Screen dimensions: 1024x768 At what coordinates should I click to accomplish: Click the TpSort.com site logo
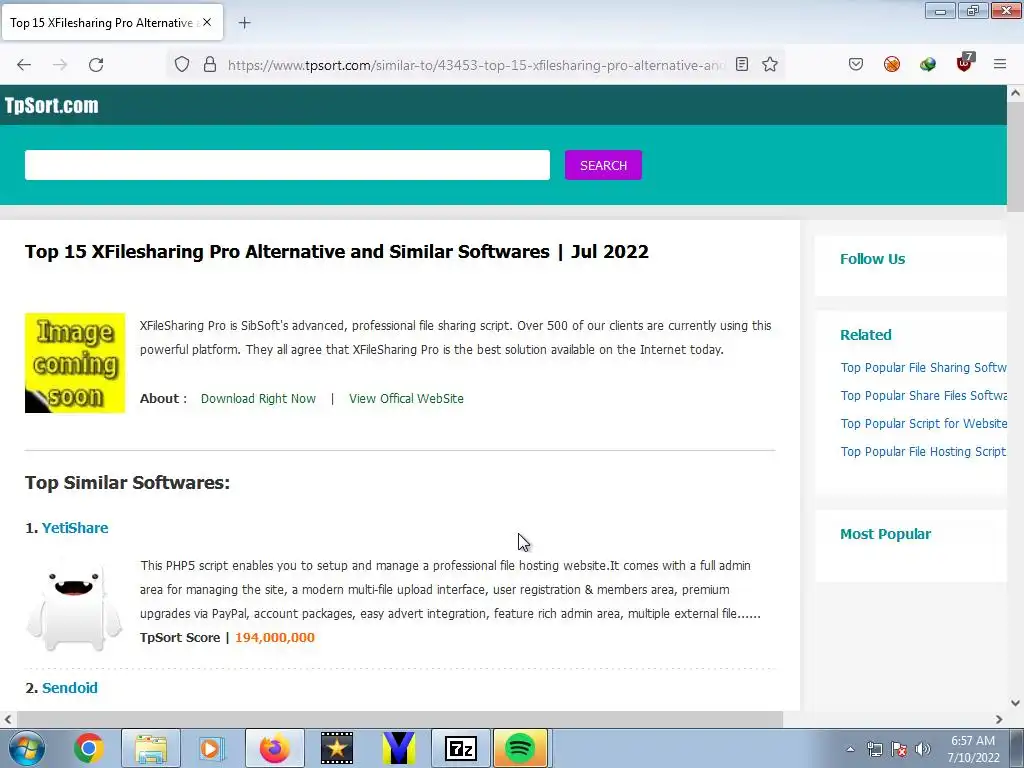coord(52,105)
